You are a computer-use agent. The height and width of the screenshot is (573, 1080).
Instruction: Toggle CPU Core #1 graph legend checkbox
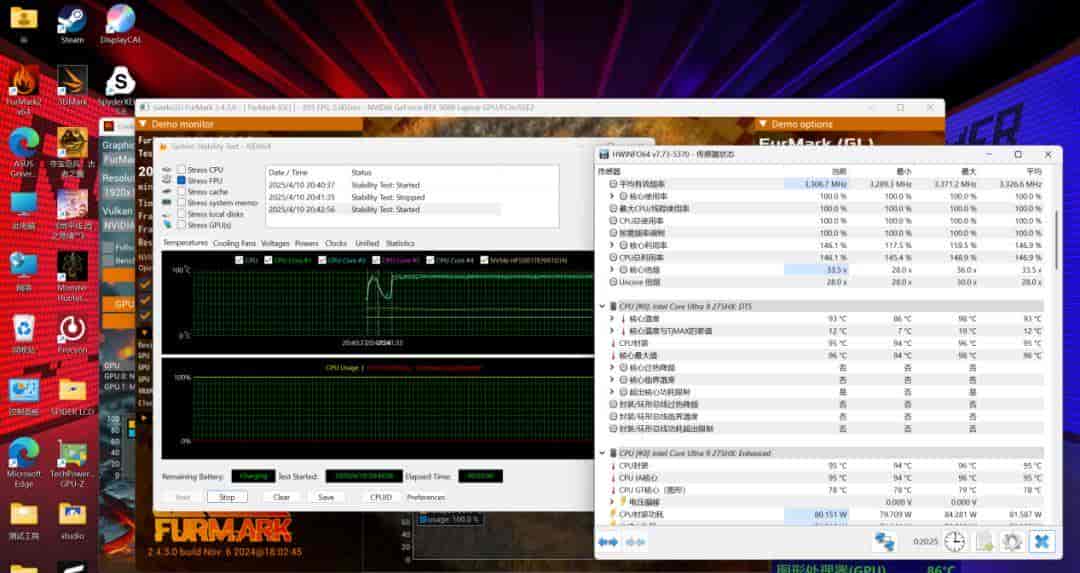(268, 260)
